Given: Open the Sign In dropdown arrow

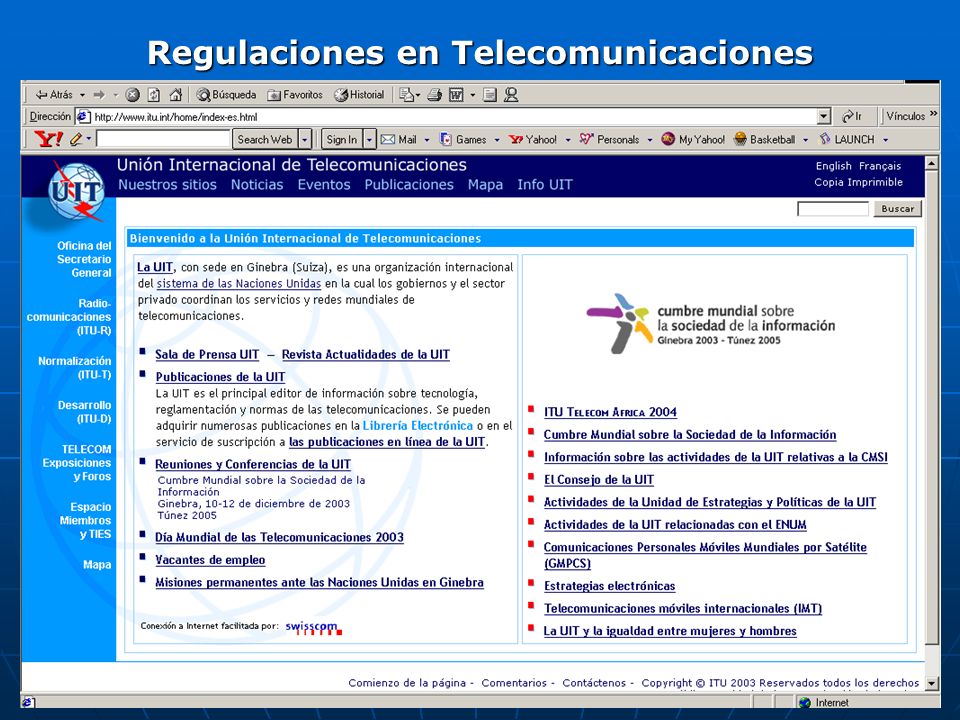Looking at the screenshot, I should [x=369, y=140].
